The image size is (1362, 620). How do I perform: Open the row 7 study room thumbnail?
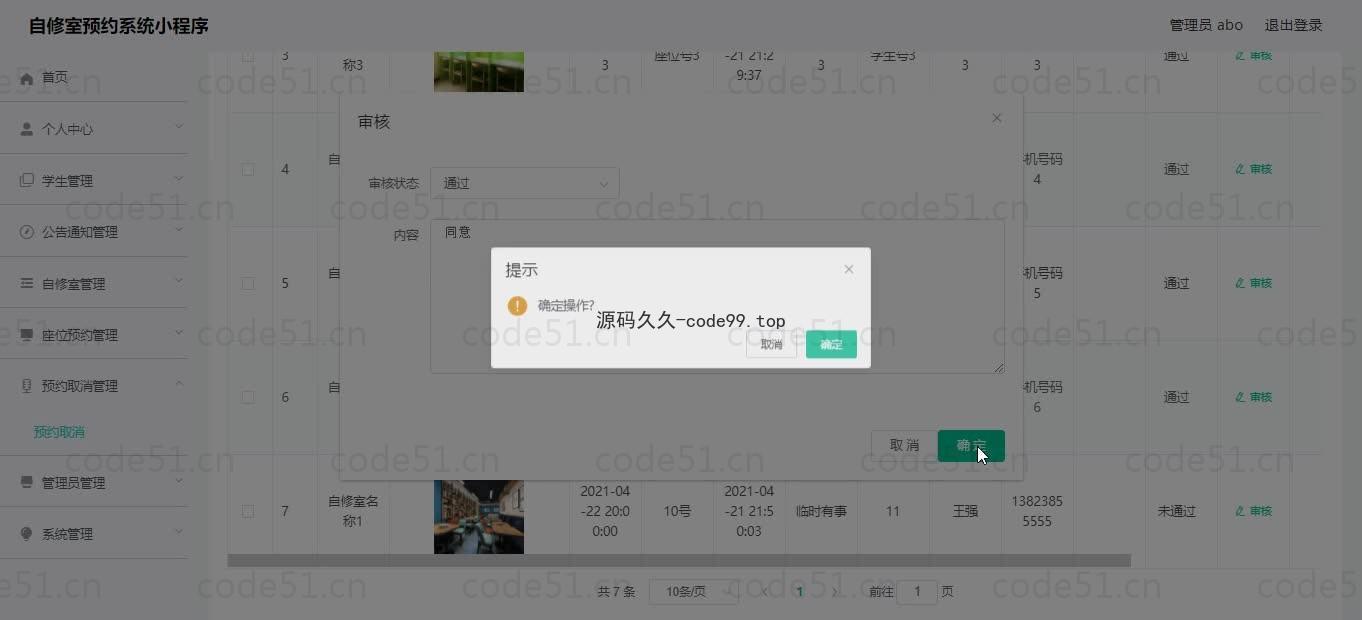479,517
